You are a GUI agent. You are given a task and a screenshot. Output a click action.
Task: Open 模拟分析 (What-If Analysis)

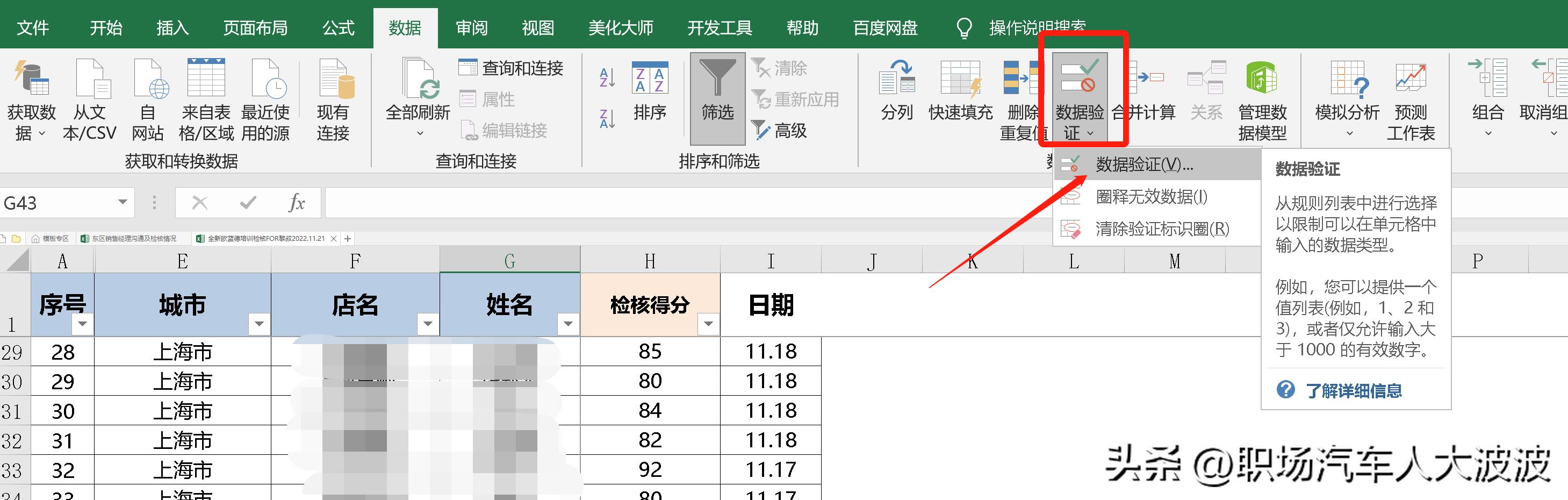(1345, 97)
